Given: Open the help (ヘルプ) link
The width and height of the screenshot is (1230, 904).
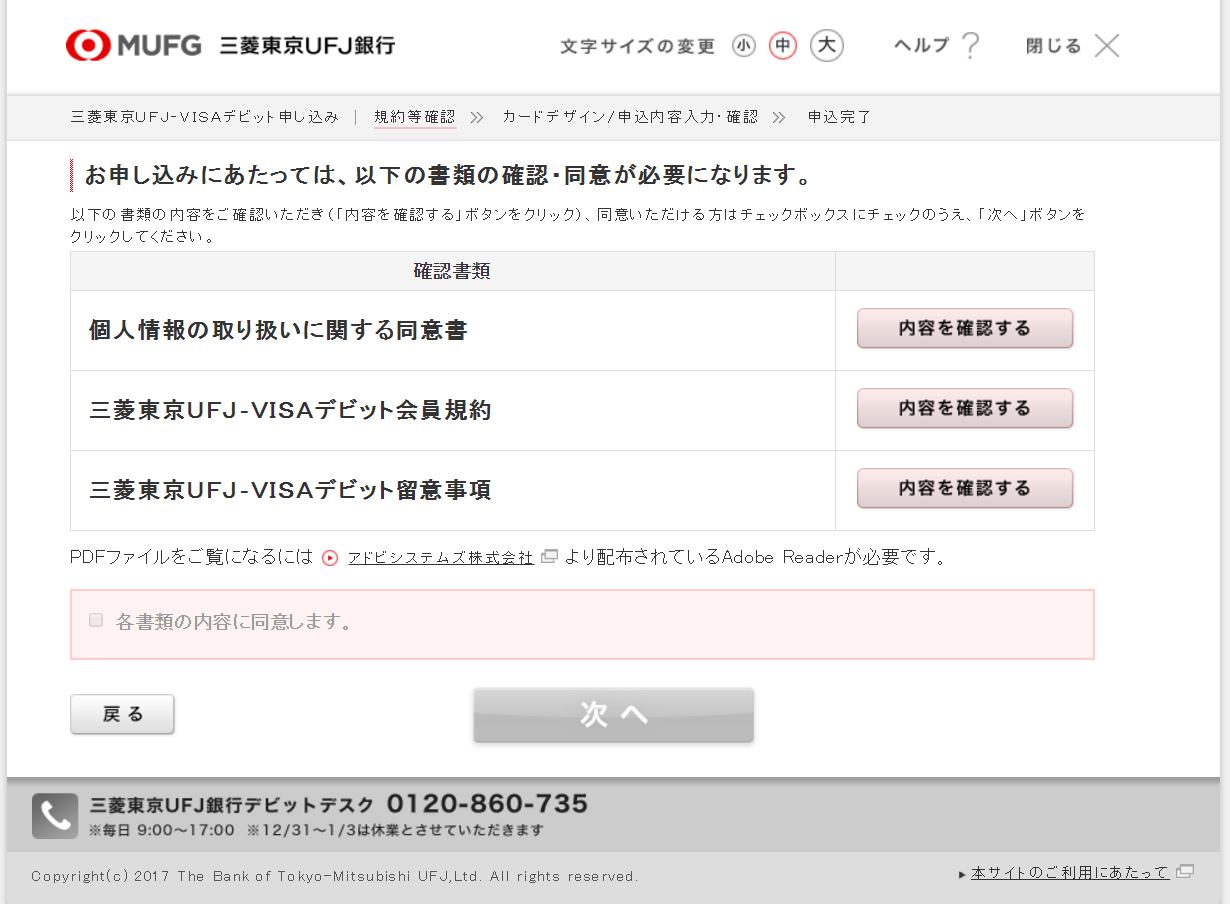Looking at the screenshot, I should (x=921, y=45).
